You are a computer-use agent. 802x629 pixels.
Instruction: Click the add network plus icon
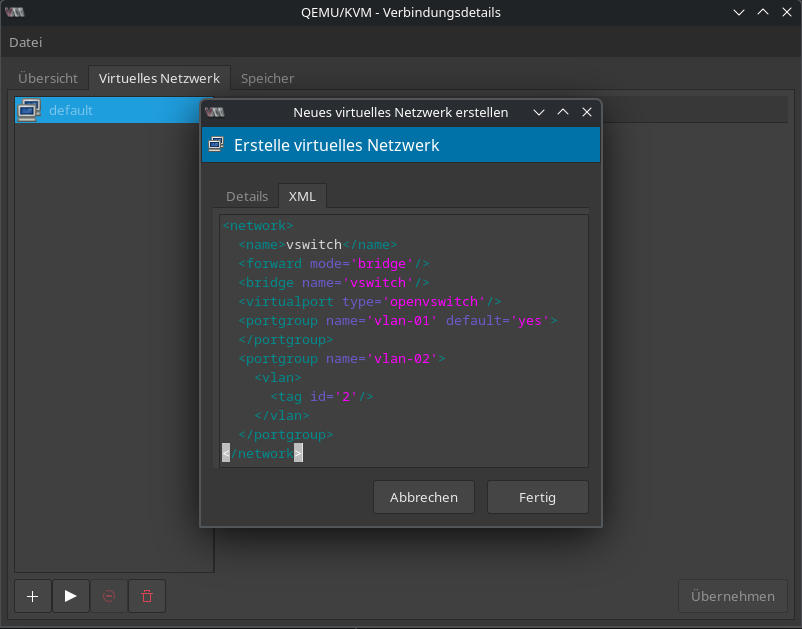click(33, 596)
